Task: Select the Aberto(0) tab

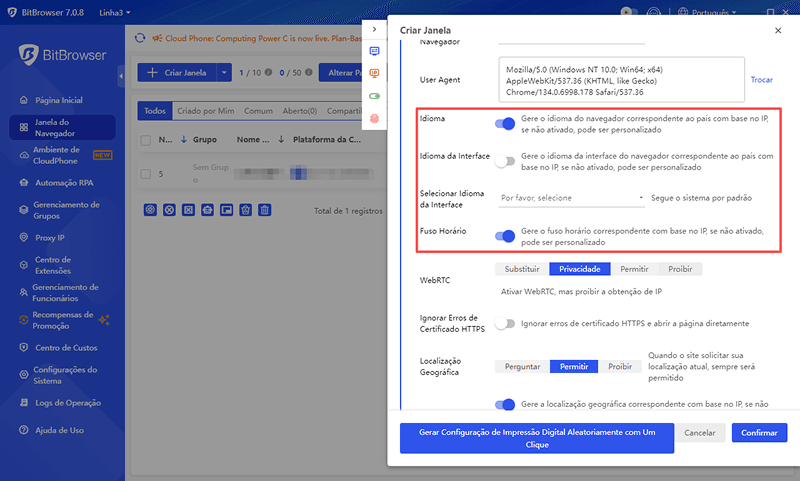Action: (299, 111)
